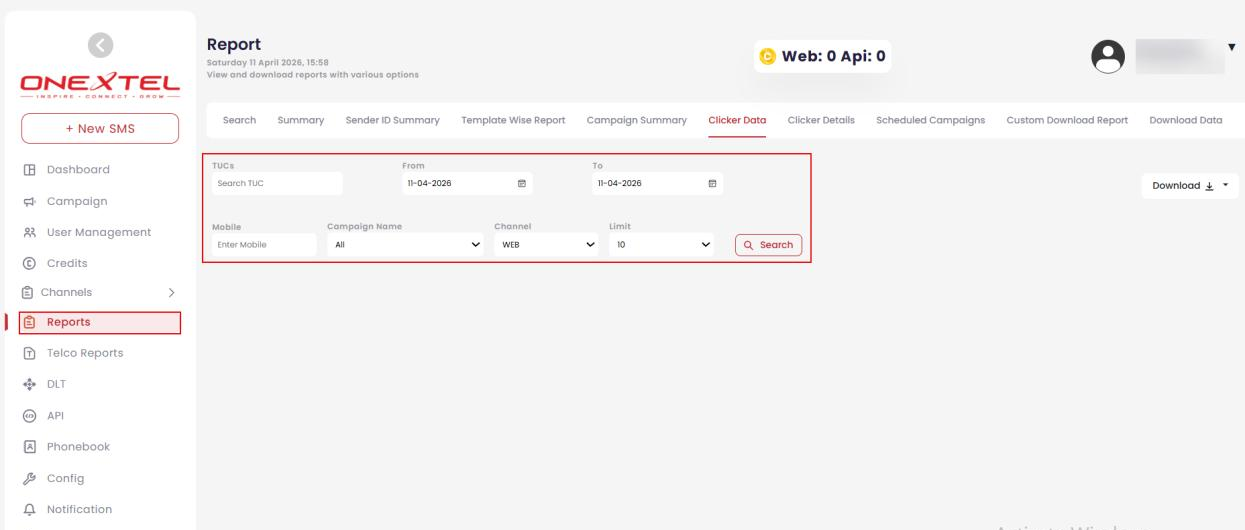Open the Download dropdown button
Viewport: 1245px width, 530px height.
pyautogui.click(x=1190, y=185)
